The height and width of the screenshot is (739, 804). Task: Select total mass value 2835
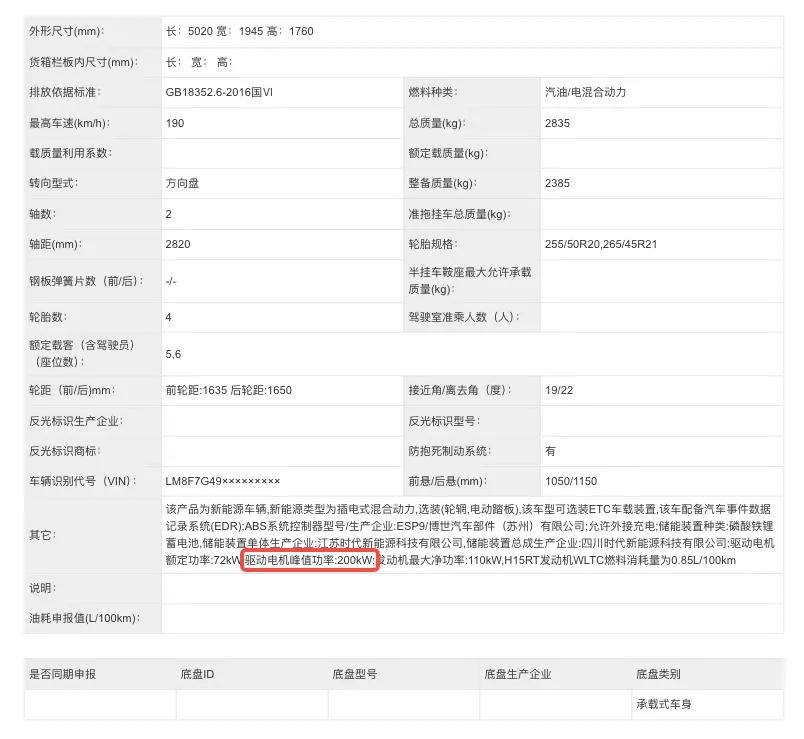click(557, 123)
